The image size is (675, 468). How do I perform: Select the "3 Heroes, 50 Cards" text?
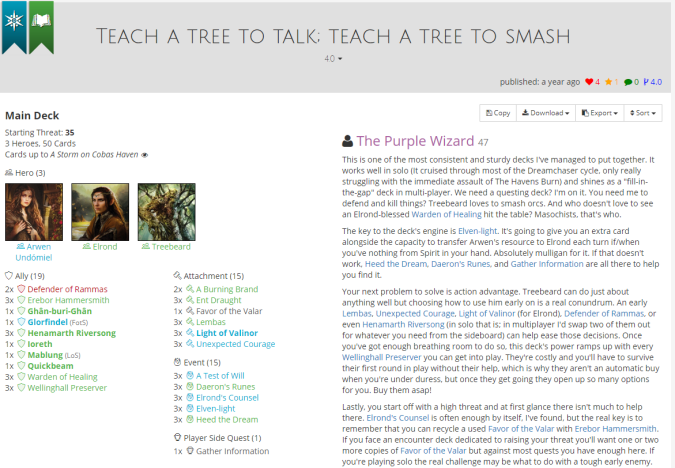(x=40, y=143)
